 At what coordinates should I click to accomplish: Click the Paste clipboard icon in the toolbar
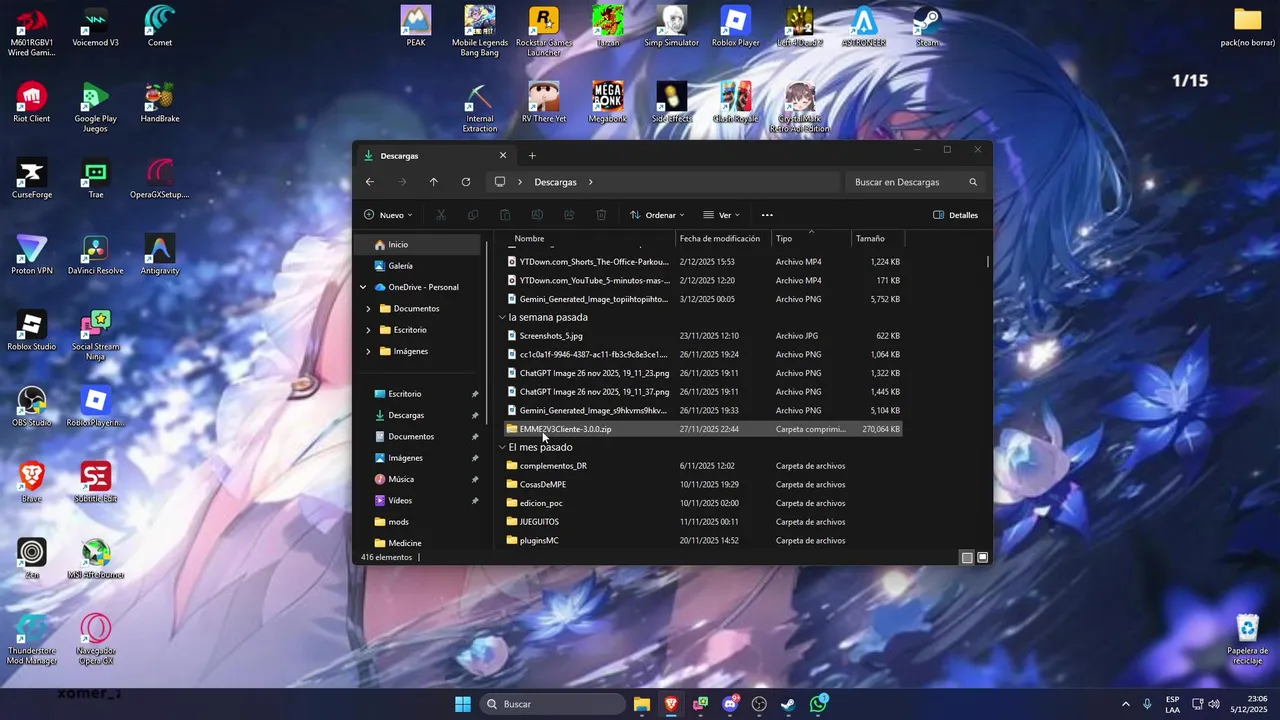tap(505, 215)
